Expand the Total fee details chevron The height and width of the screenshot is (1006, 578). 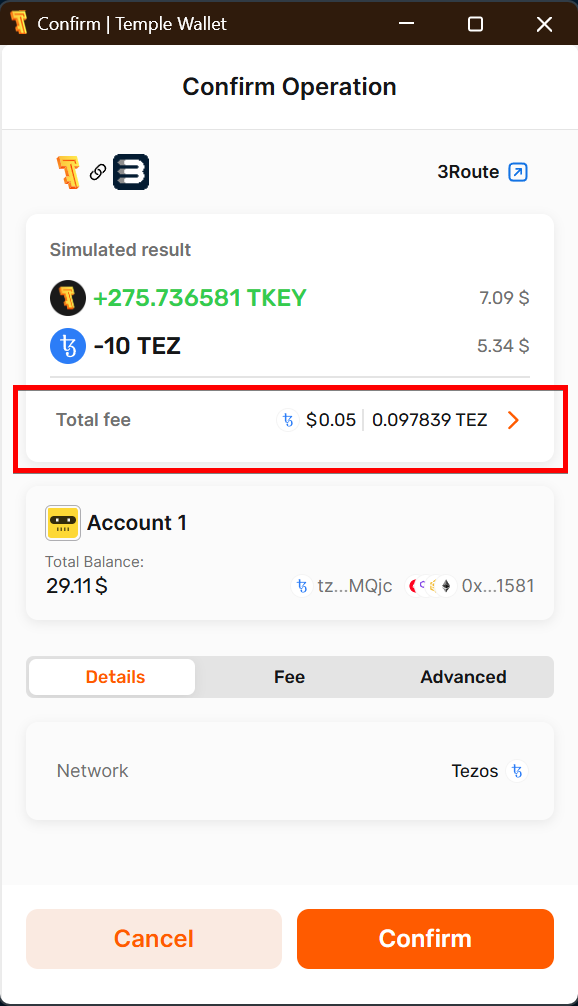pos(513,420)
